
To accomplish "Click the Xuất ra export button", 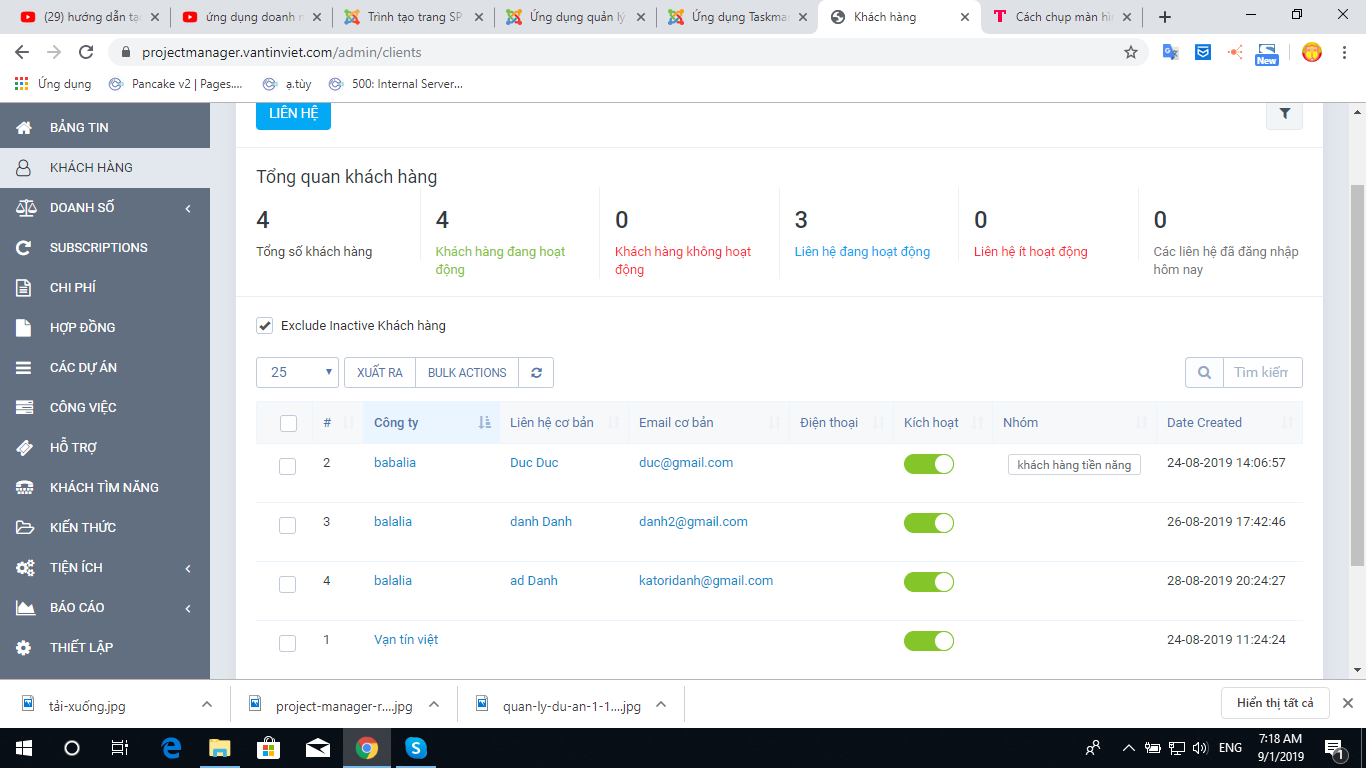I will tap(380, 373).
